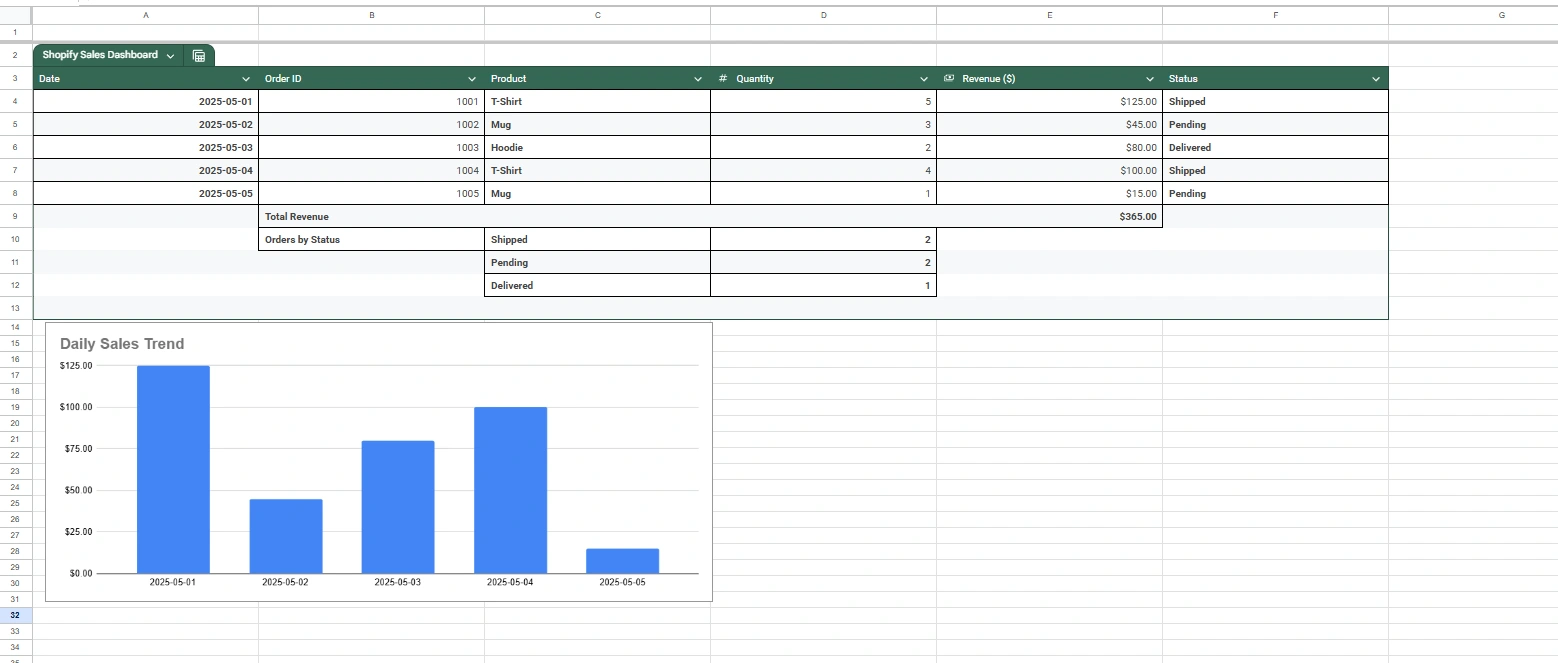Click the 2025-05-04 bar in the chart

[x=510, y=490]
